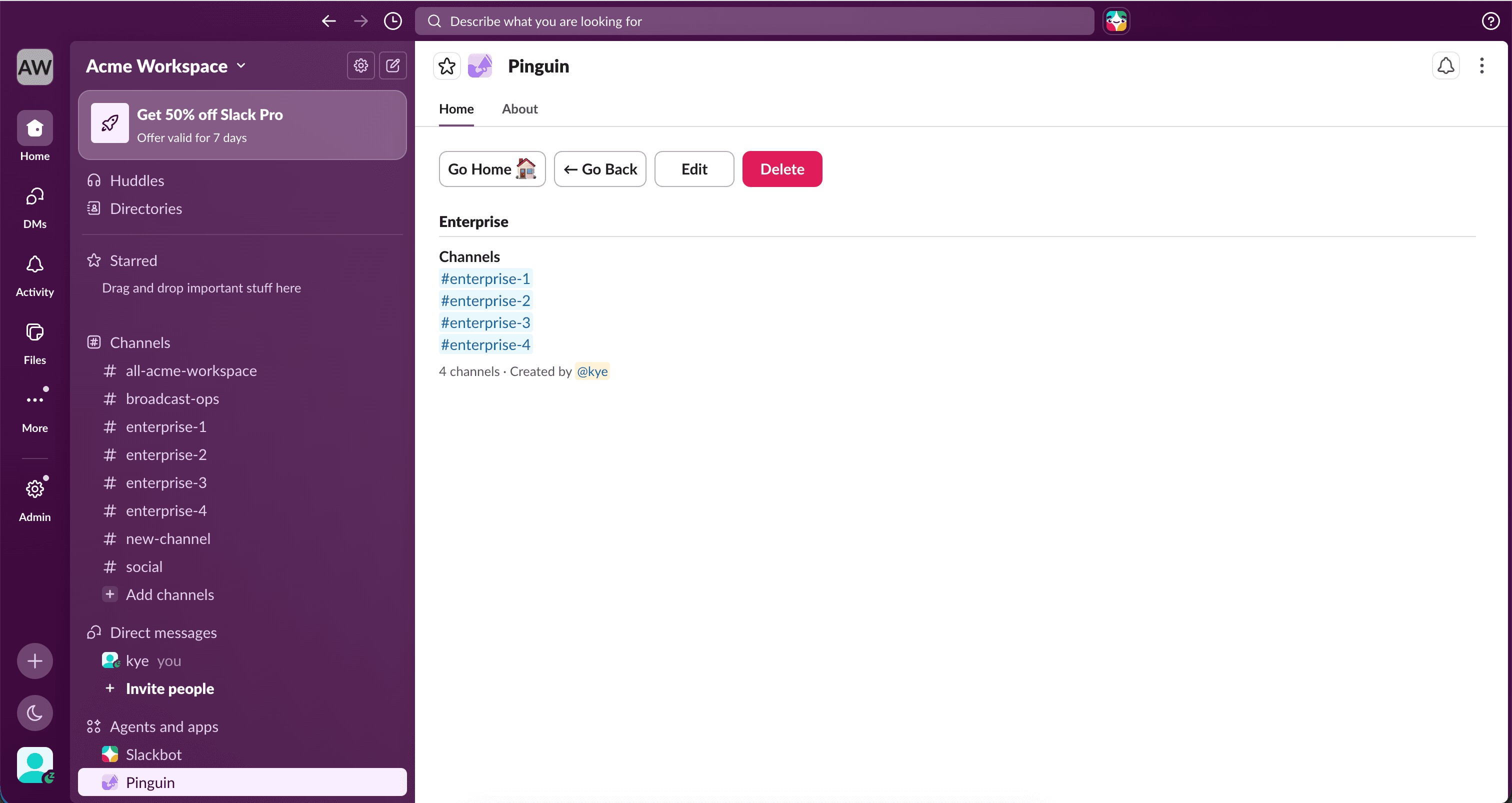Screen dimensions: 1512x803
Task: Select enterprise-3 in sidebar channels
Action: [242, 483]
